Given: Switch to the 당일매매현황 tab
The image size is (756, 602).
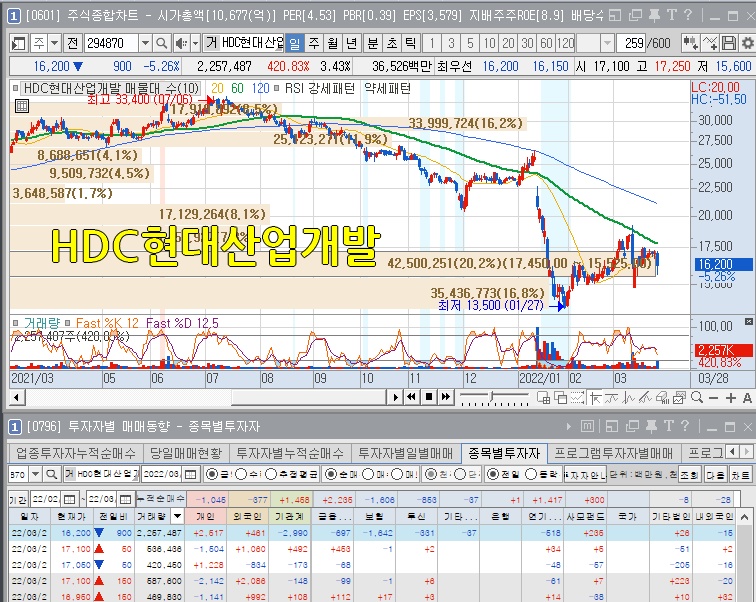Looking at the screenshot, I should point(186,453).
